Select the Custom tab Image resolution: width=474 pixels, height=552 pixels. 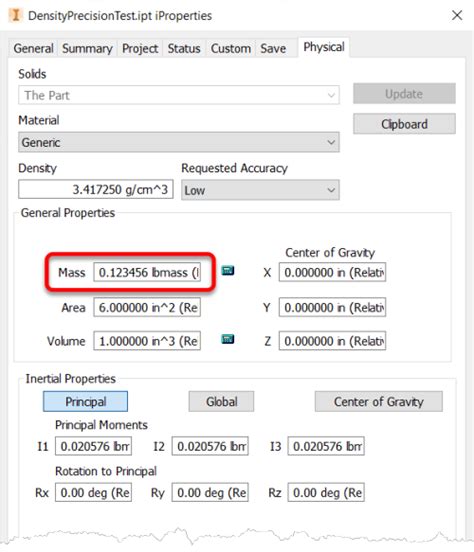tap(231, 48)
